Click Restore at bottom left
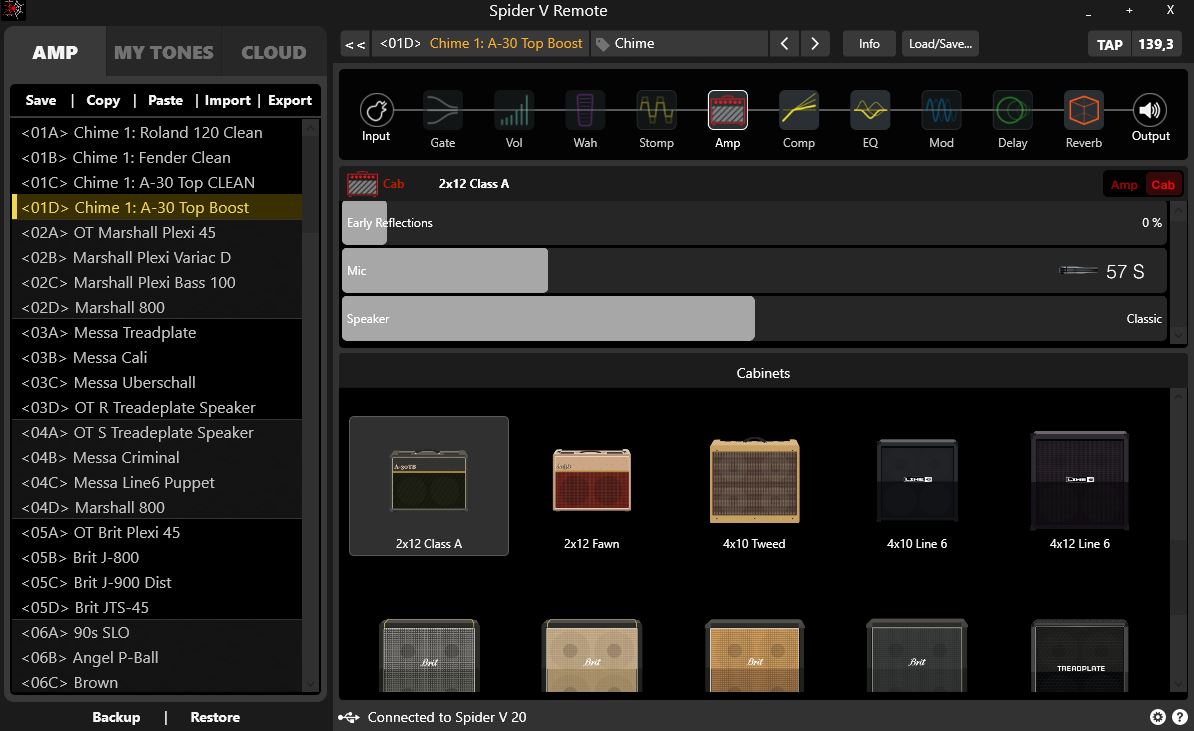The height and width of the screenshot is (731, 1194). (x=215, y=717)
